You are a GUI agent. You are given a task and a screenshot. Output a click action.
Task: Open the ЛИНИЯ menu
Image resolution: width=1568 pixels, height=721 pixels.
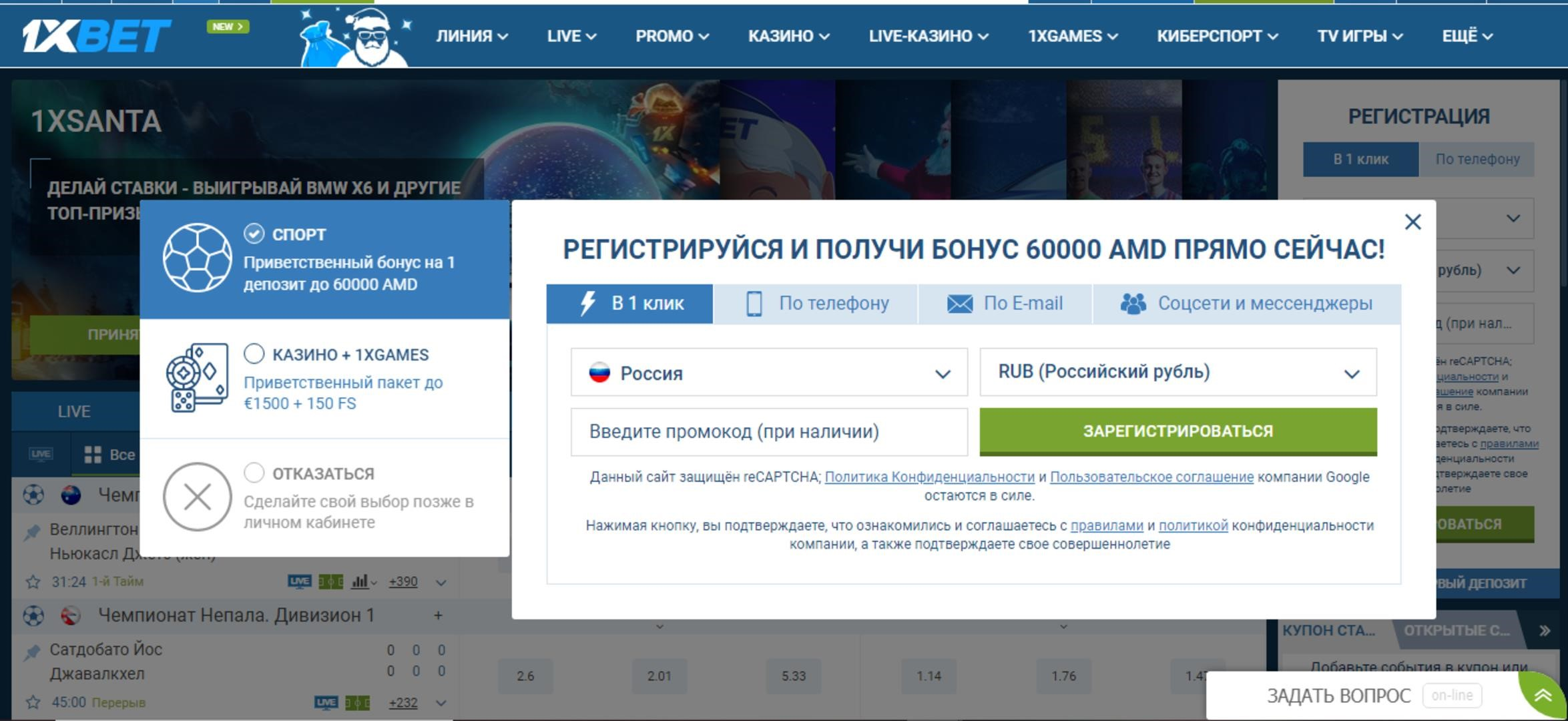click(x=472, y=36)
